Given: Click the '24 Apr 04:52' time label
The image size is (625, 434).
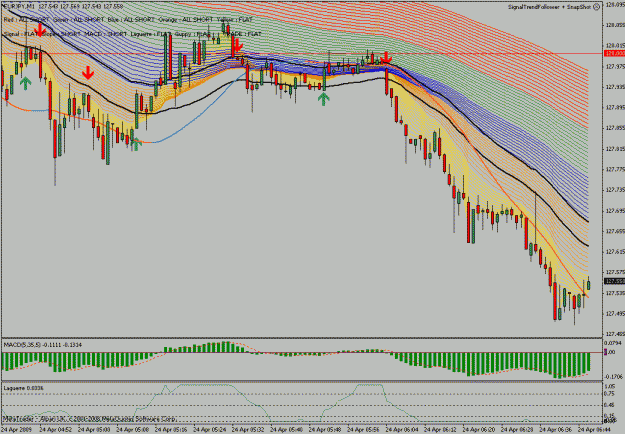Looking at the screenshot, I should click(x=55, y=429).
